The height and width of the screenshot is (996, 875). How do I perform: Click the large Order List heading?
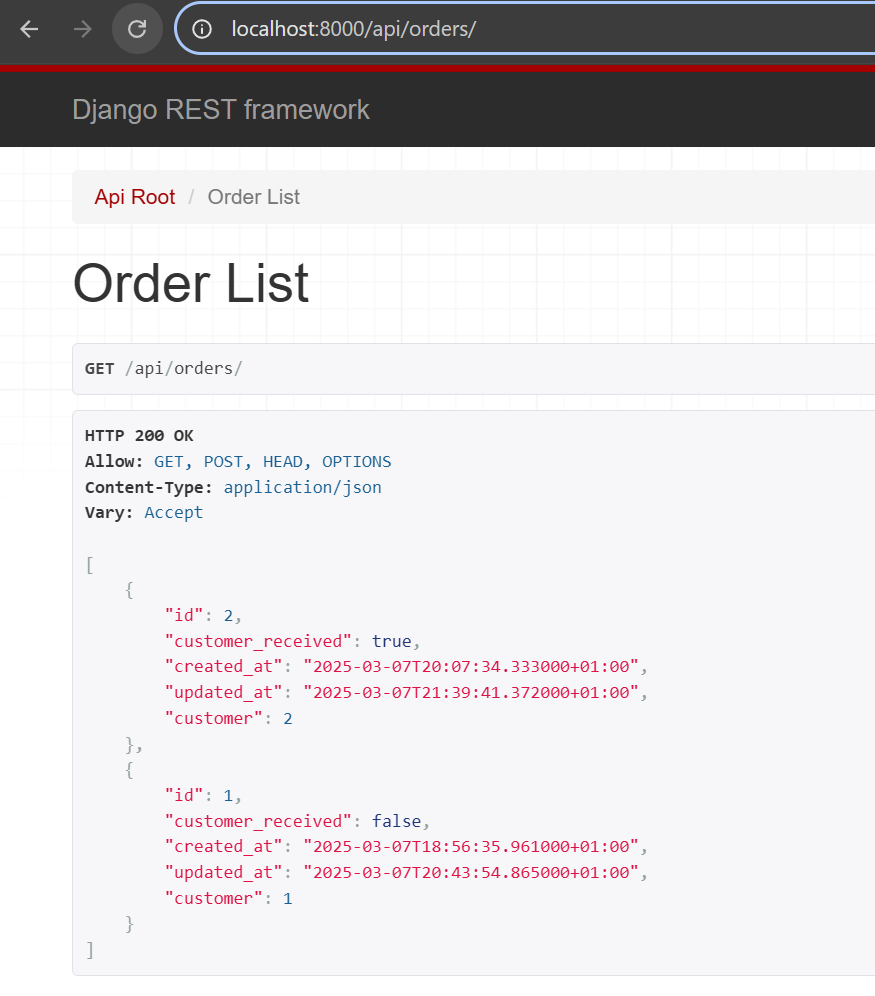coord(191,284)
